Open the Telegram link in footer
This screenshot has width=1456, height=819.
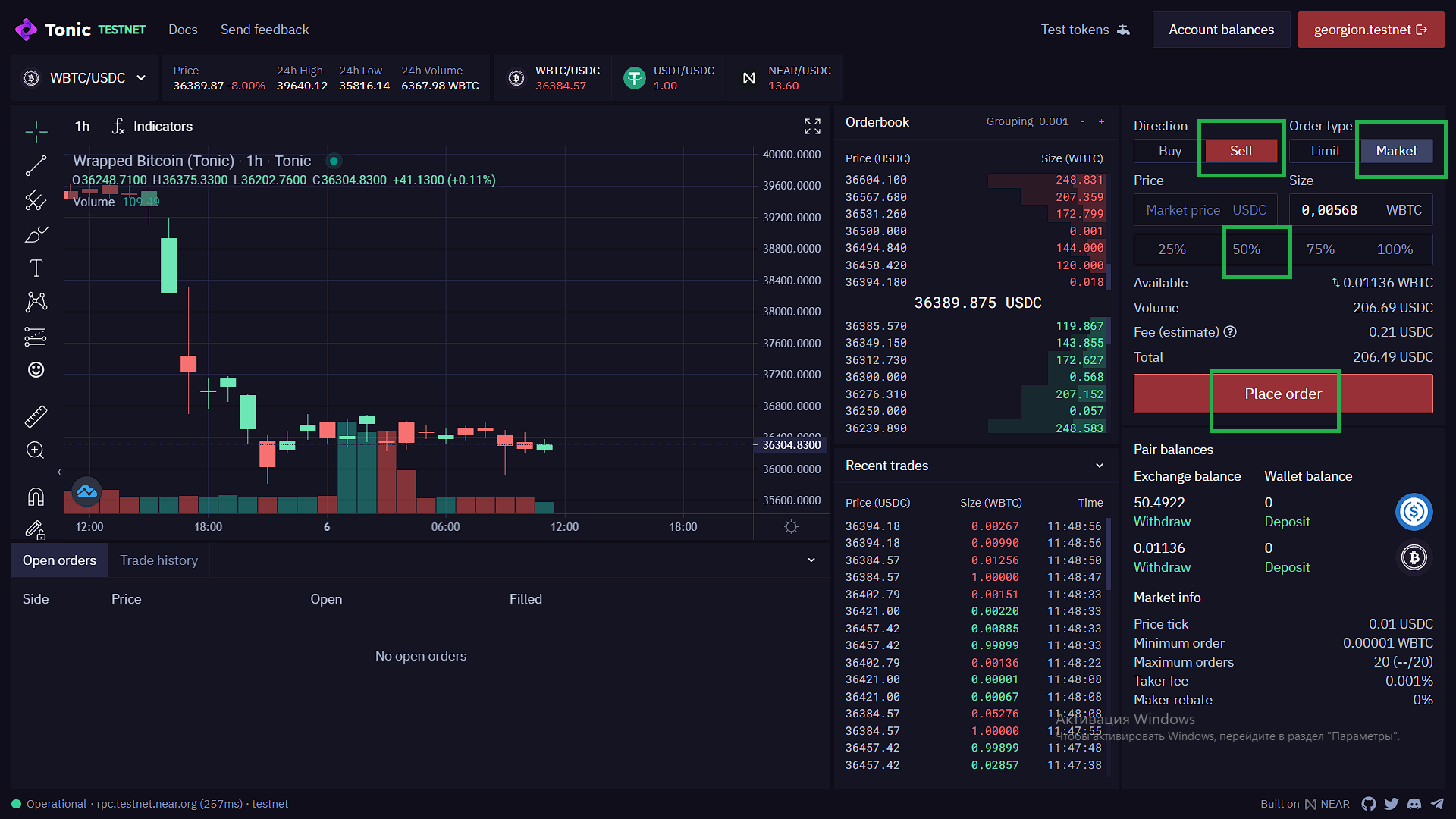point(1437,804)
